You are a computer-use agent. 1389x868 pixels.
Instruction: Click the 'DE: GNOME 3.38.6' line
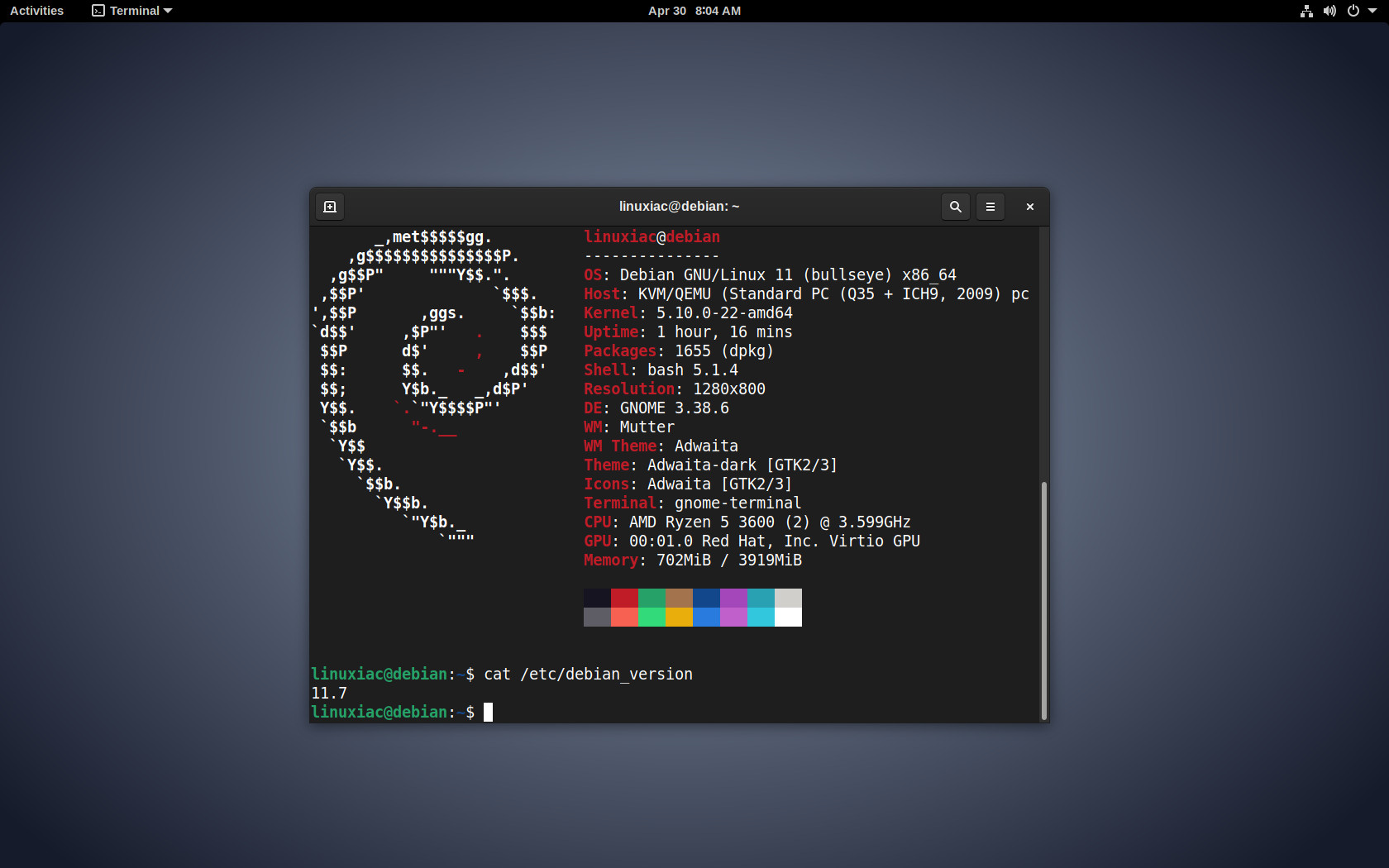coord(656,408)
